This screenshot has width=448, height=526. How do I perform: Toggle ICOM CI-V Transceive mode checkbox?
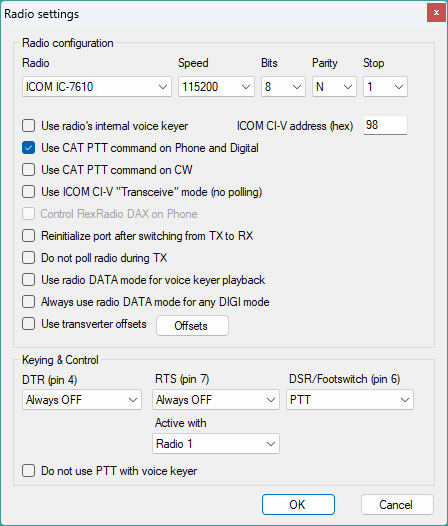pyautogui.click(x=29, y=192)
